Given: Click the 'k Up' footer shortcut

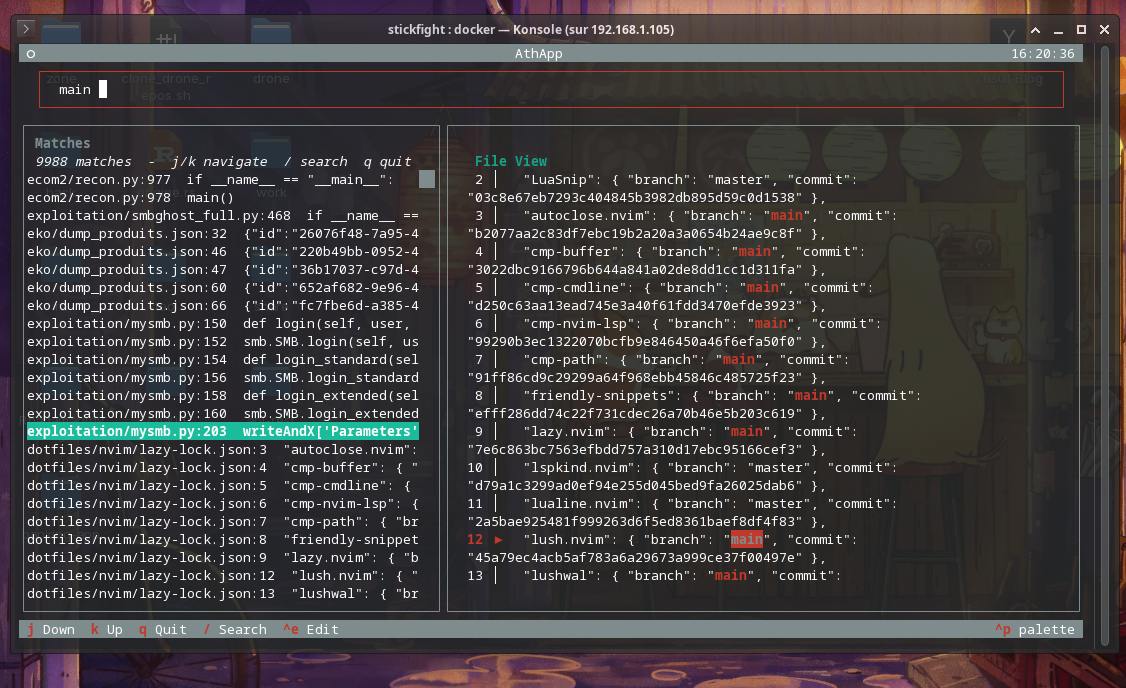Looking at the screenshot, I should [107, 629].
